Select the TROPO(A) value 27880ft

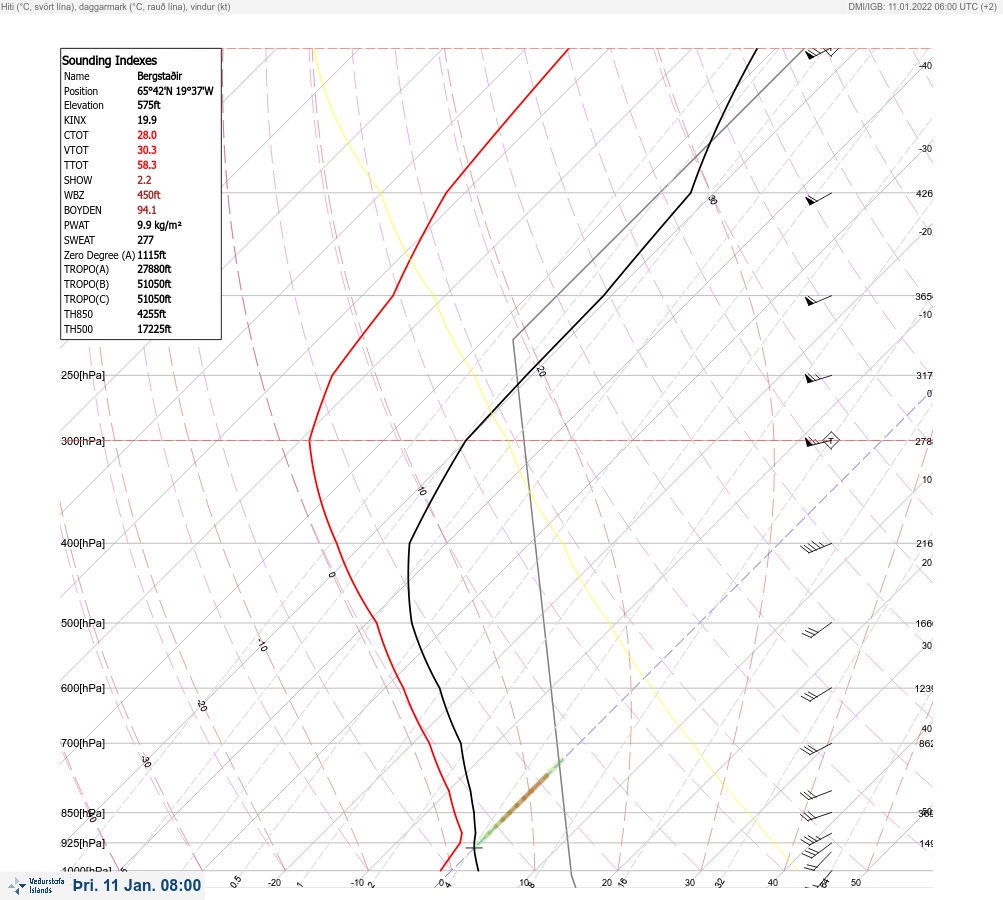[x=154, y=269]
